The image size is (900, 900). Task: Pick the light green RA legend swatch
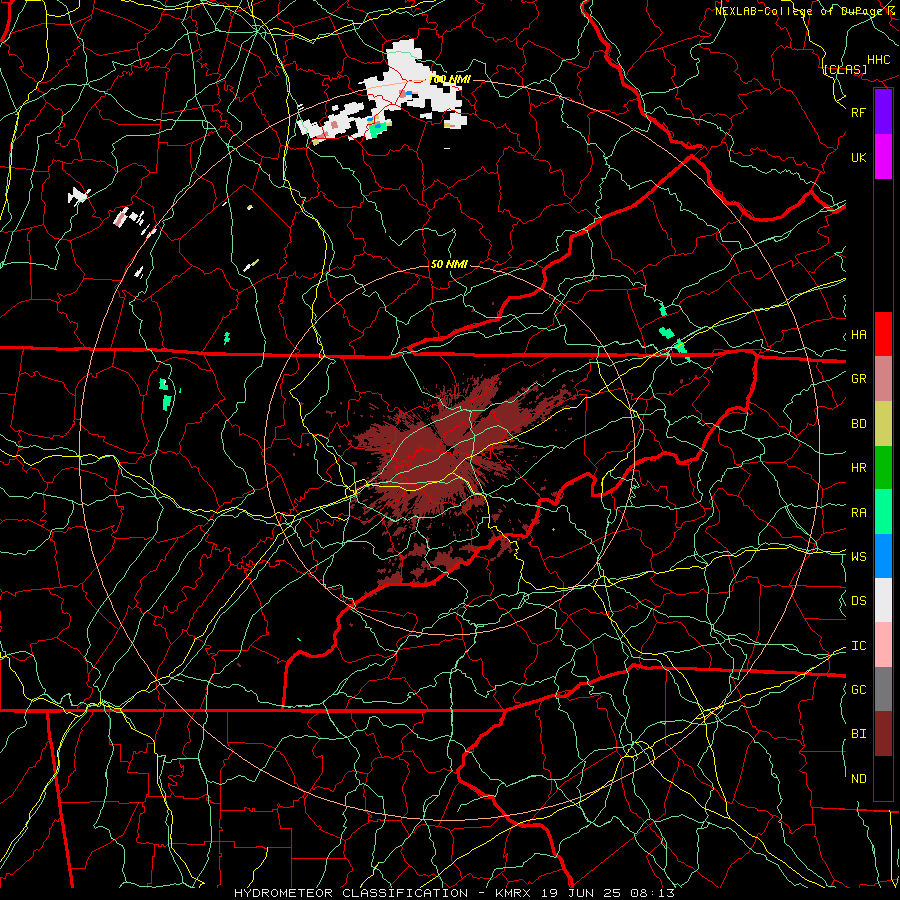(x=883, y=512)
